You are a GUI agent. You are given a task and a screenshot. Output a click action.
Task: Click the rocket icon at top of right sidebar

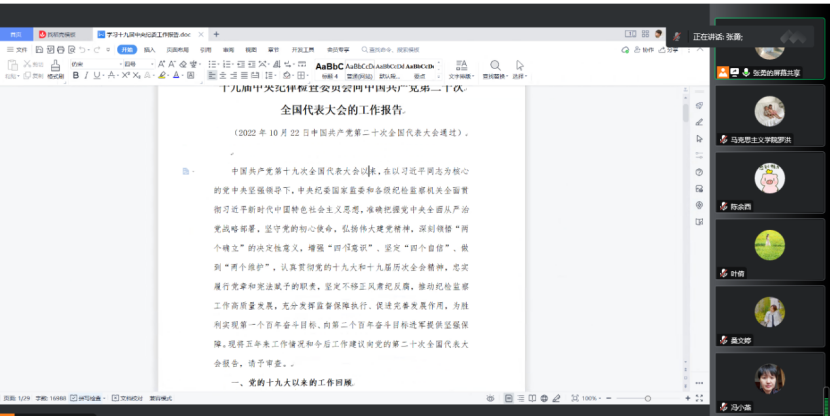(699, 105)
